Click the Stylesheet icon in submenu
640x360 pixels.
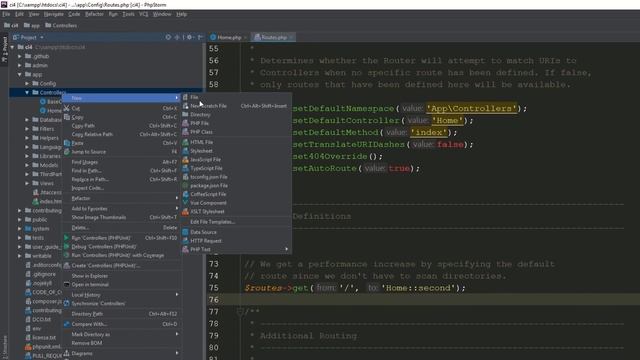185,151
